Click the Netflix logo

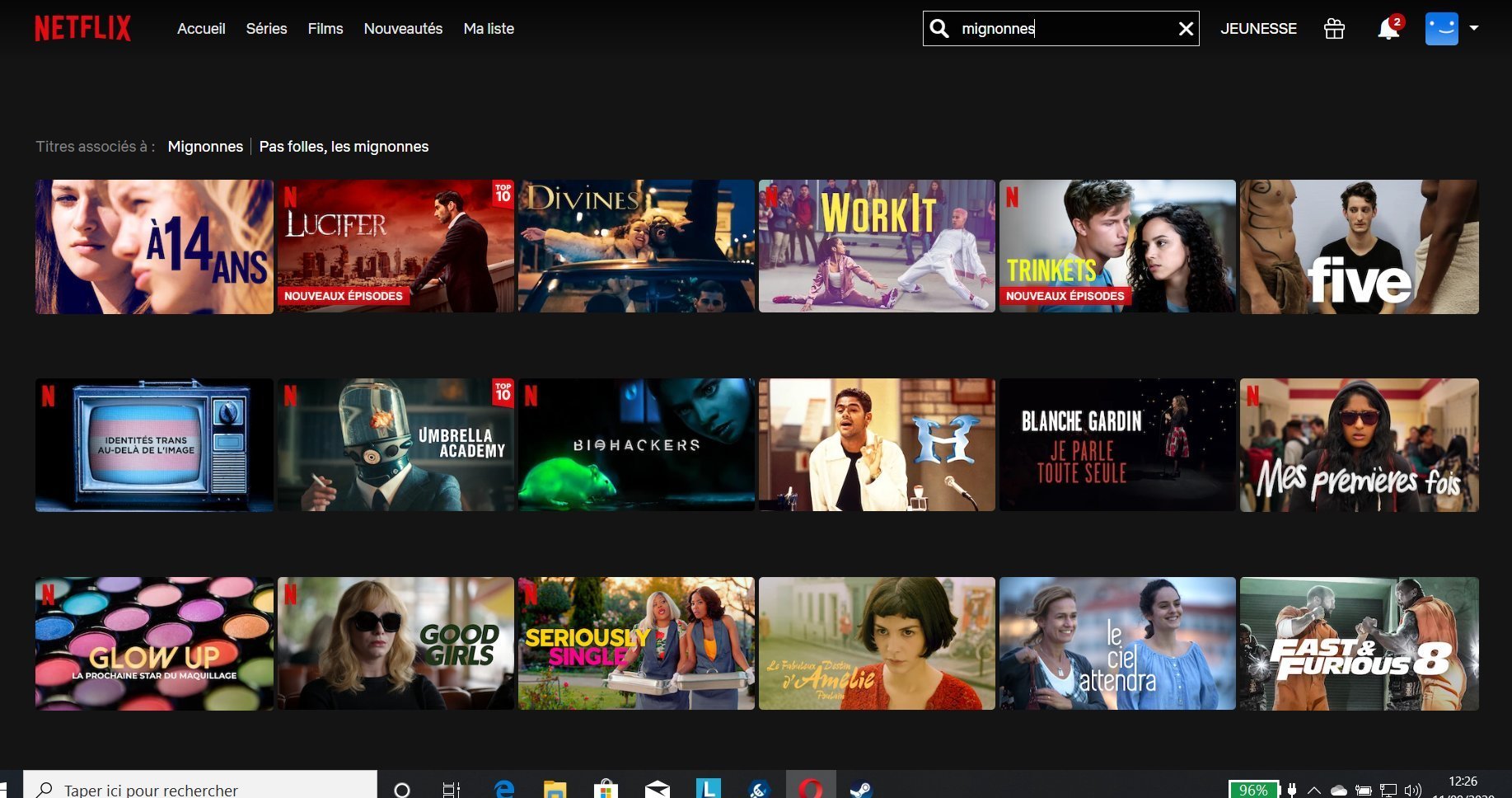(82, 29)
